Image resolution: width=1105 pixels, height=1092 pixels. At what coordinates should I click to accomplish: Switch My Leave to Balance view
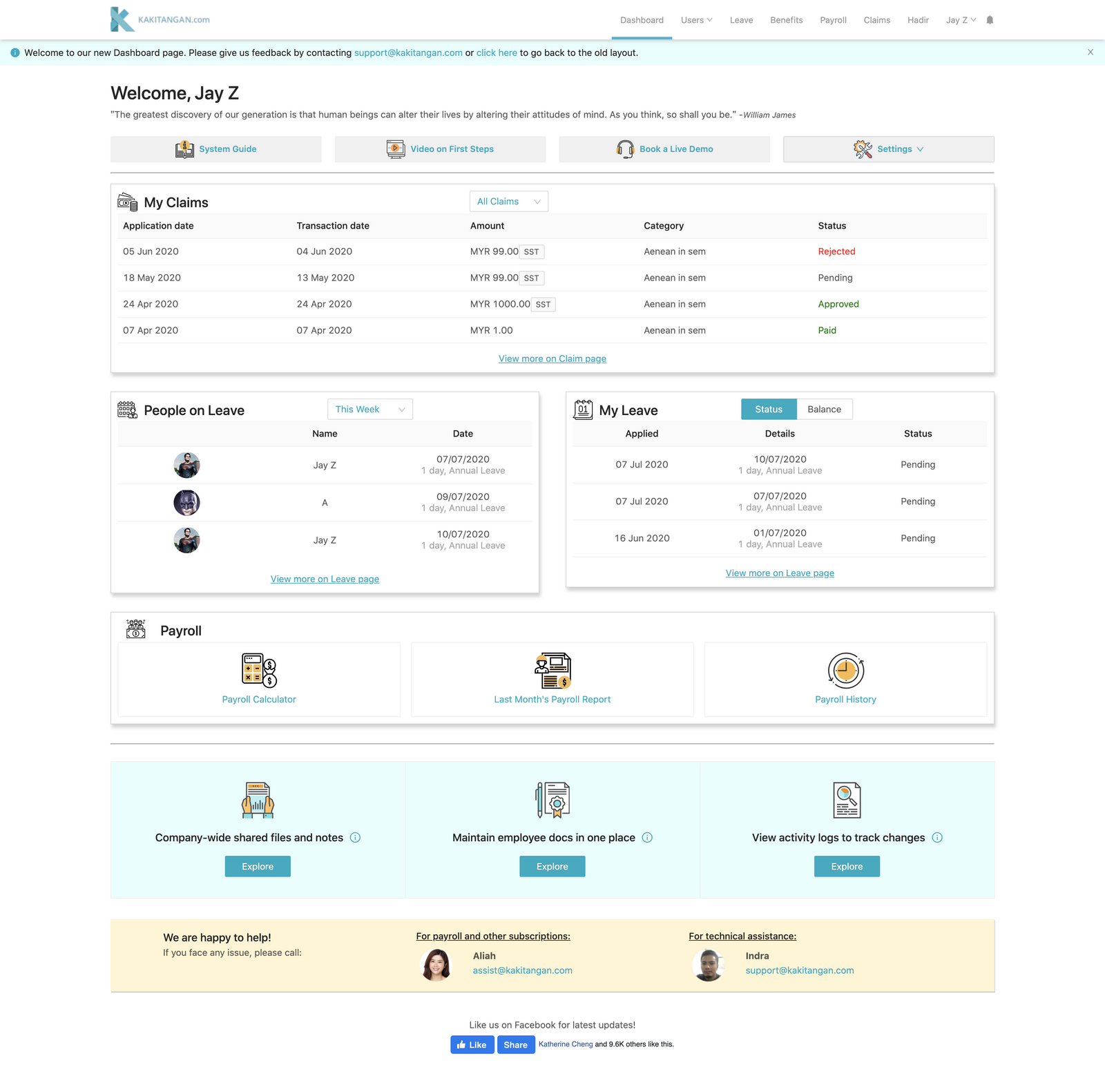[x=824, y=409]
